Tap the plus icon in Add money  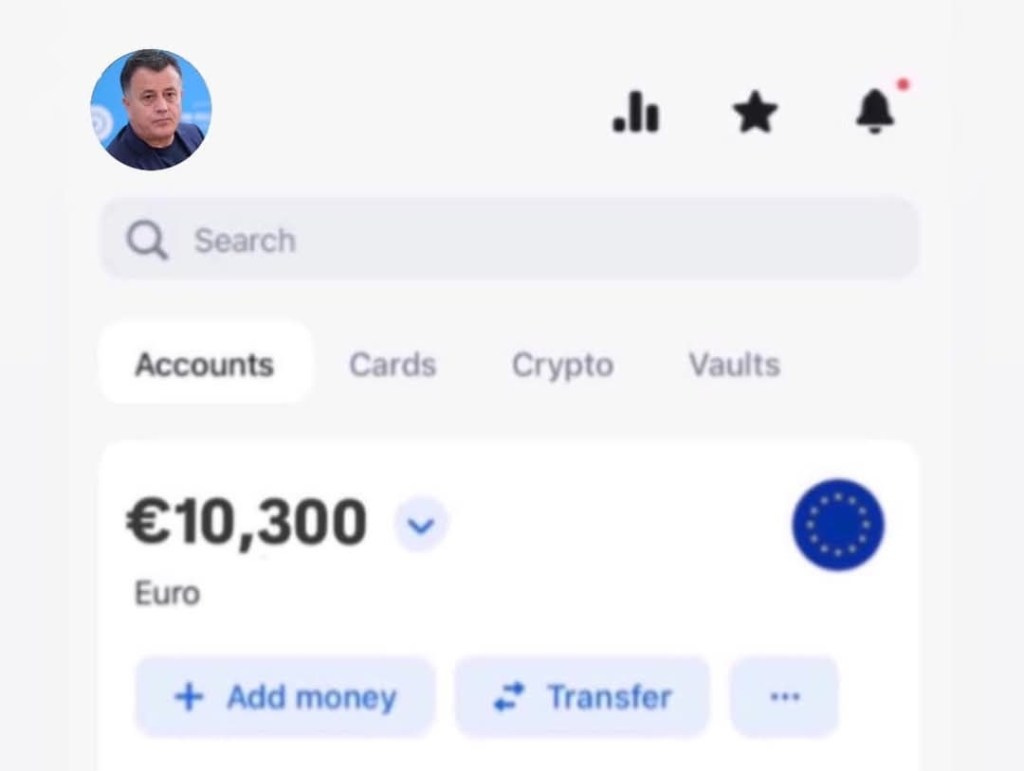coord(189,697)
